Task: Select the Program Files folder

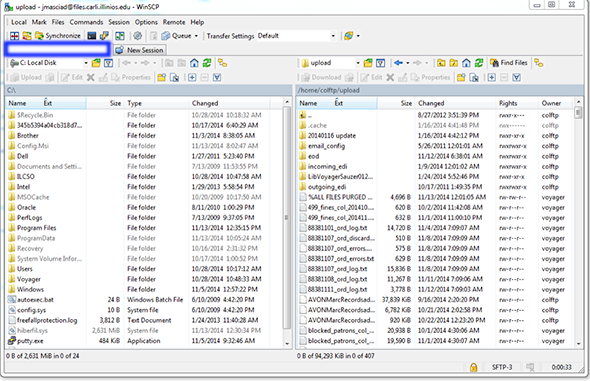Action: [x=36, y=228]
